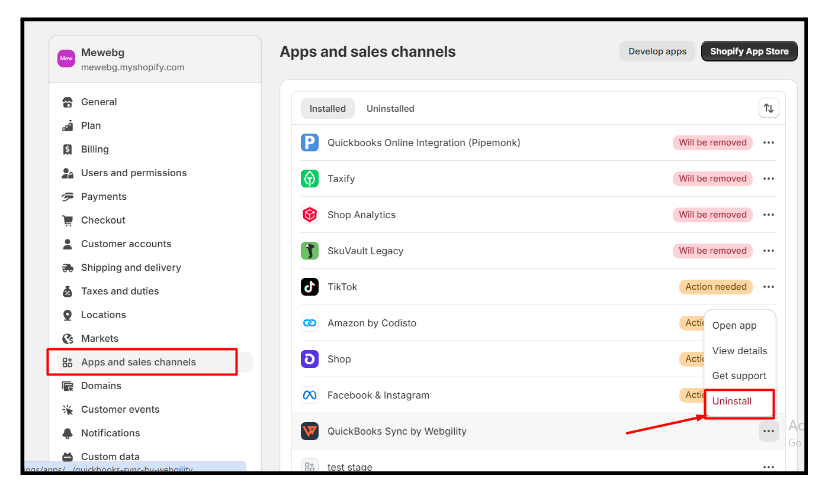
Task: Click the Customer events sparkle icon
Action: click(x=67, y=409)
